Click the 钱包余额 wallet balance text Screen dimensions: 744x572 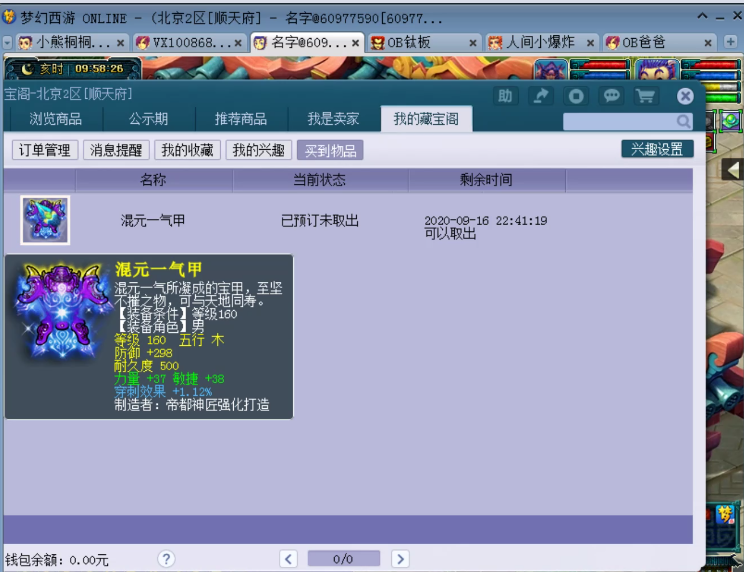(x=57, y=560)
